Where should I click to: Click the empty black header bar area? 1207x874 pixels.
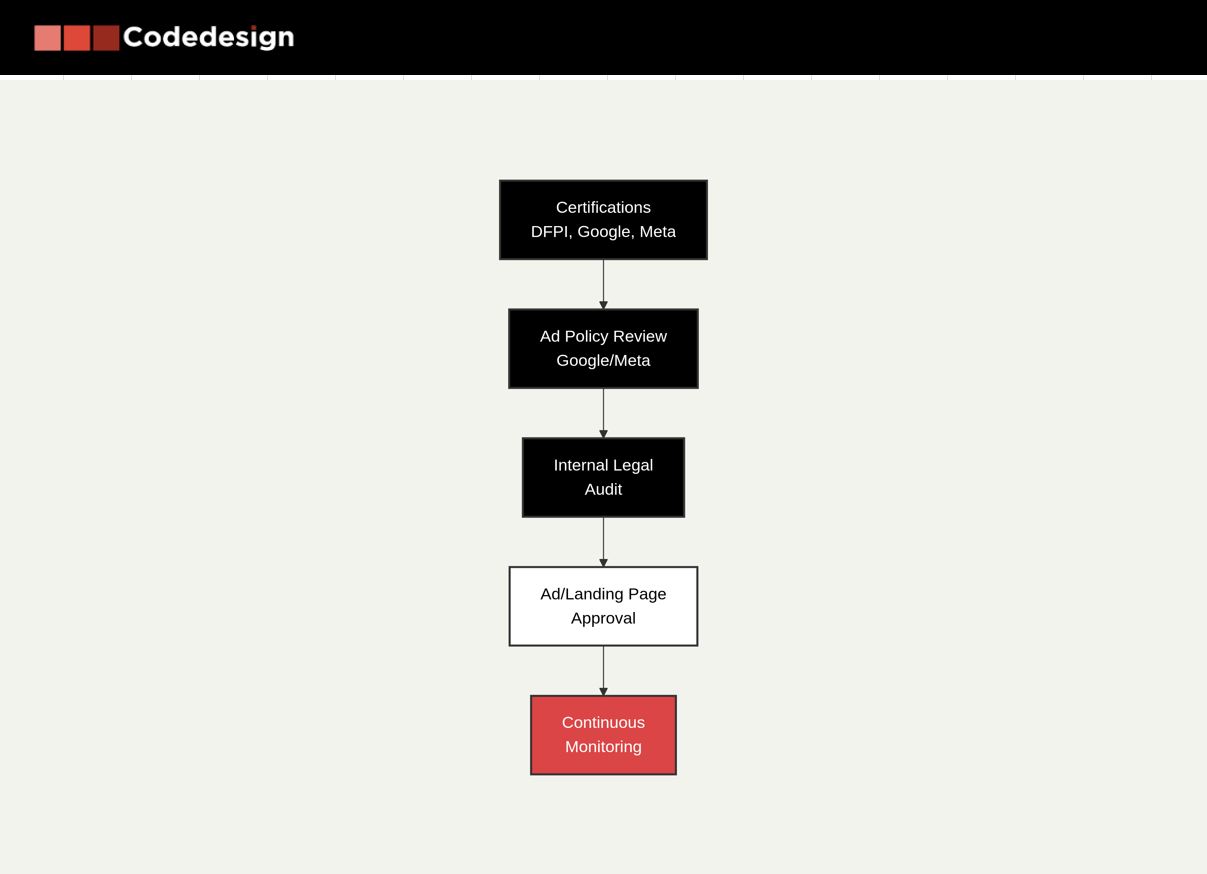[x=750, y=38]
